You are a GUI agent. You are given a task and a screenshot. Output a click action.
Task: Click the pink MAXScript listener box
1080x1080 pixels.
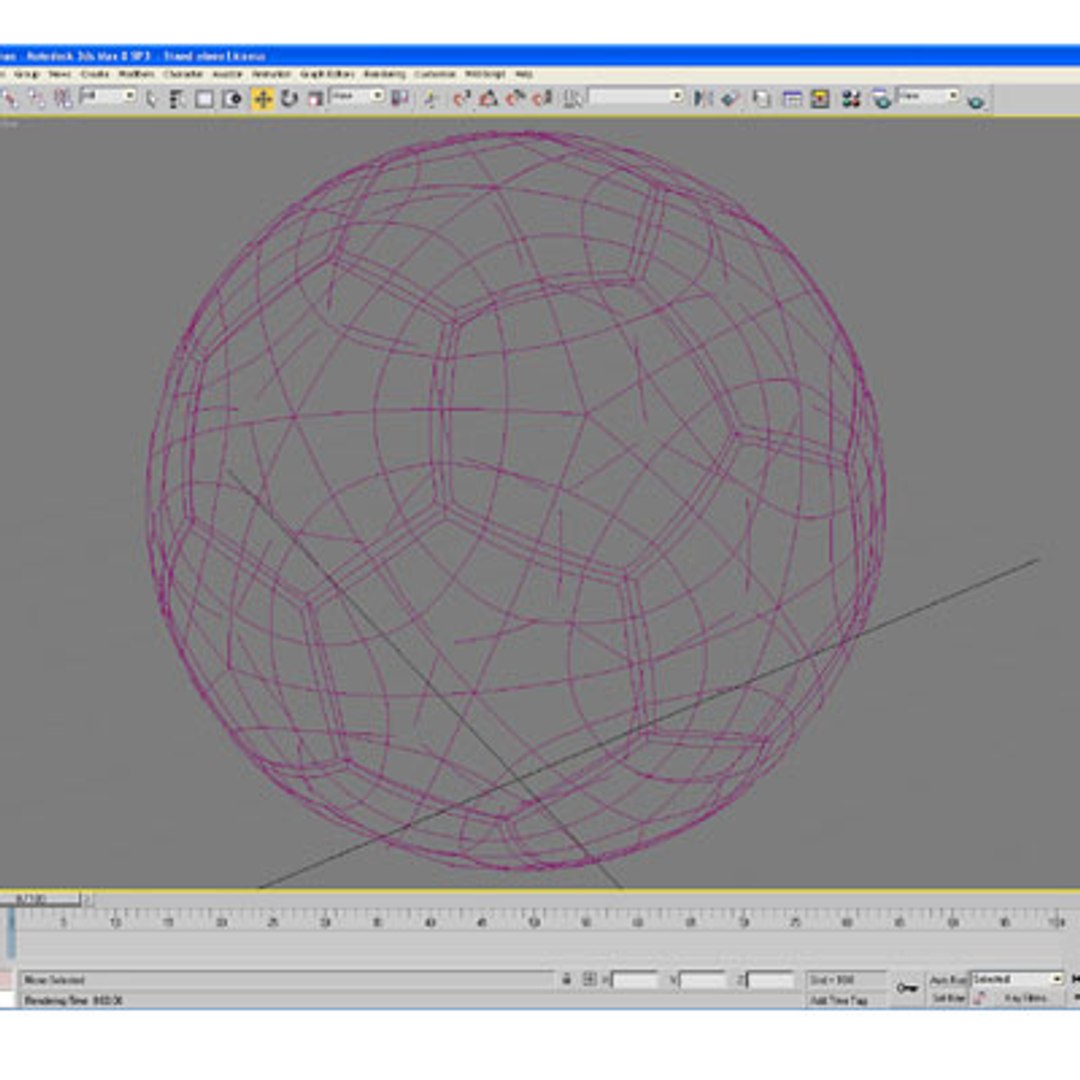click(x=6, y=979)
